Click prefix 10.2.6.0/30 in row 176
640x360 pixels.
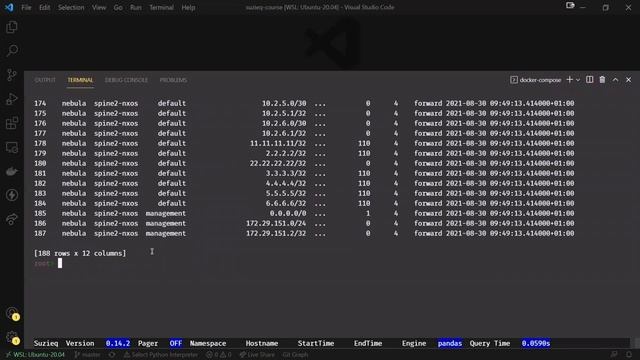point(284,123)
